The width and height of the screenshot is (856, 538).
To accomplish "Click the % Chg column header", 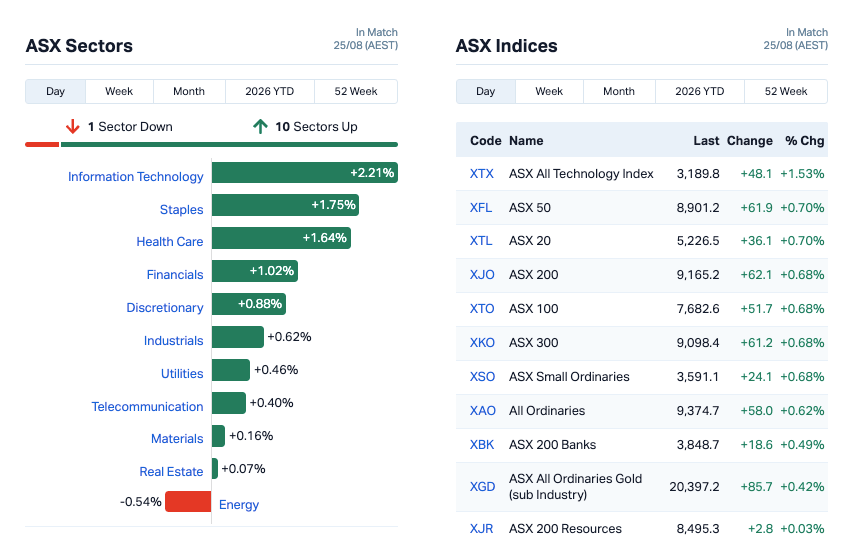I will click(x=804, y=141).
